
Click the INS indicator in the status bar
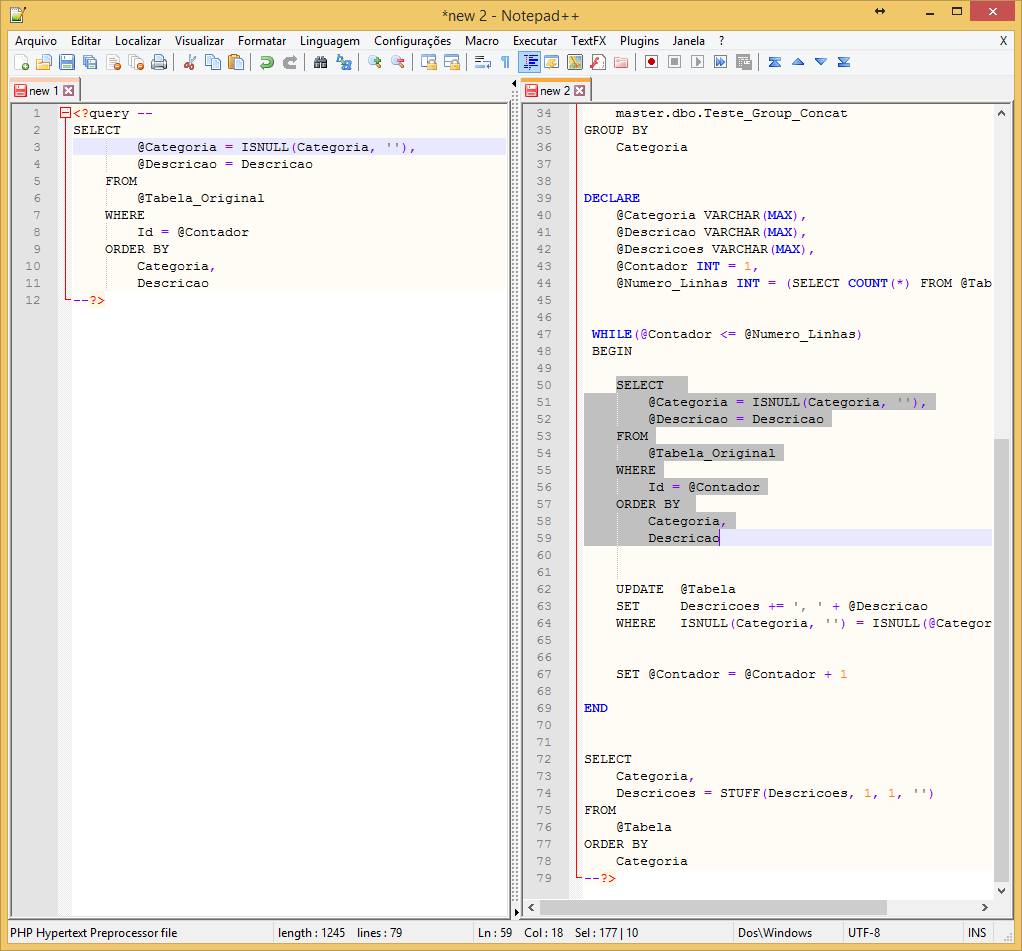[x=976, y=933]
